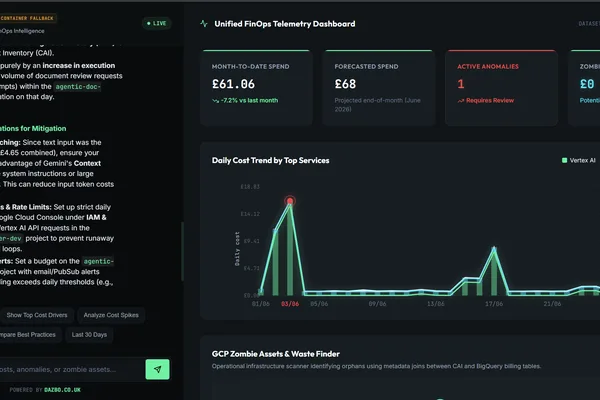Select the Show Top Cost Drivers chip

click(36, 315)
